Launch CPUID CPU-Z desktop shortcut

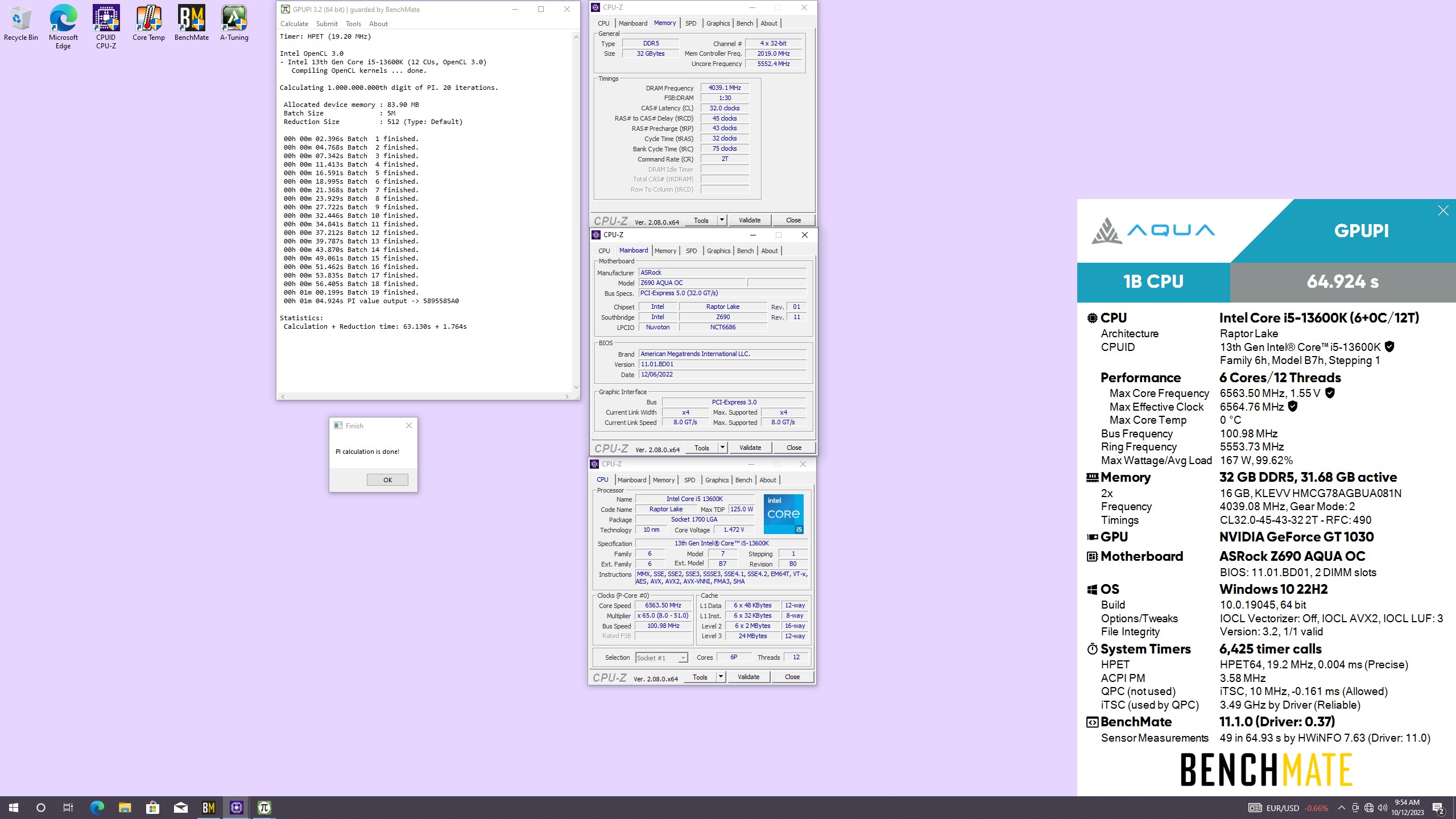(106, 27)
